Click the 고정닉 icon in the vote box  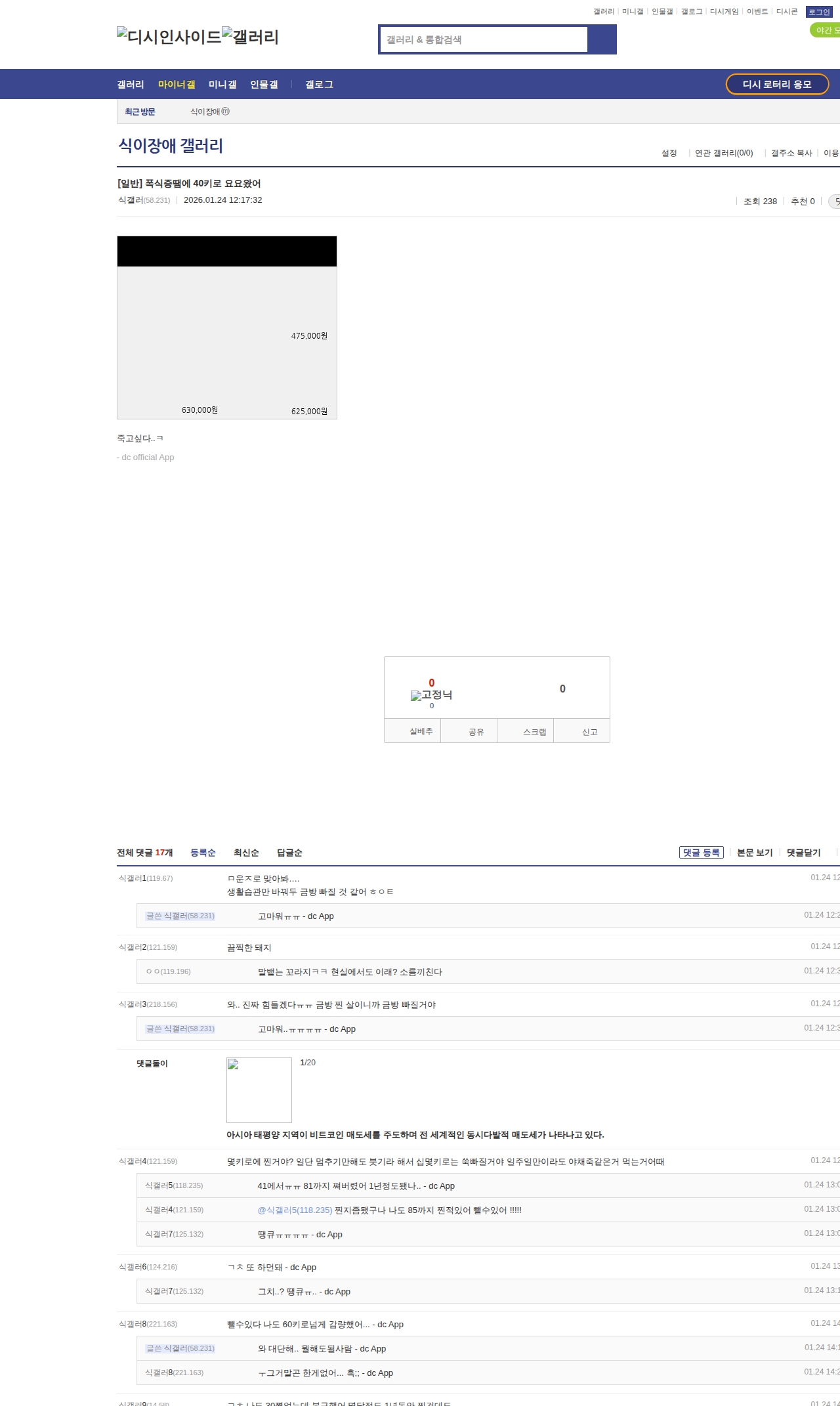431,695
